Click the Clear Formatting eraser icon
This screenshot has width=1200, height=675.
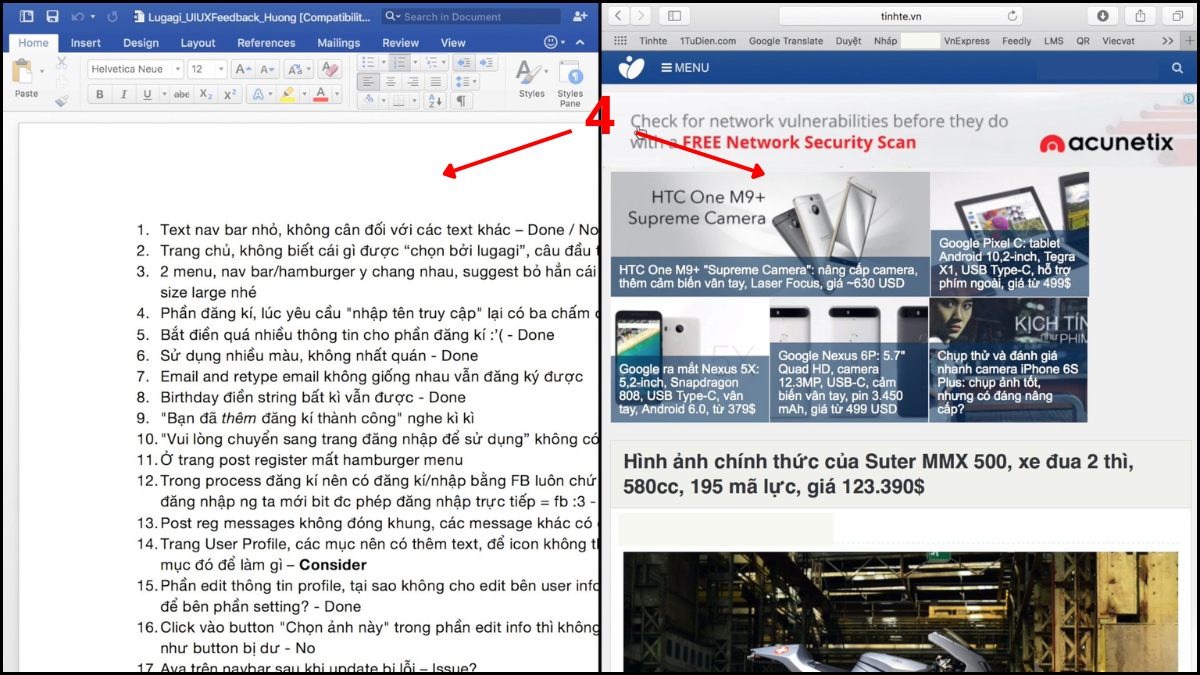point(329,69)
